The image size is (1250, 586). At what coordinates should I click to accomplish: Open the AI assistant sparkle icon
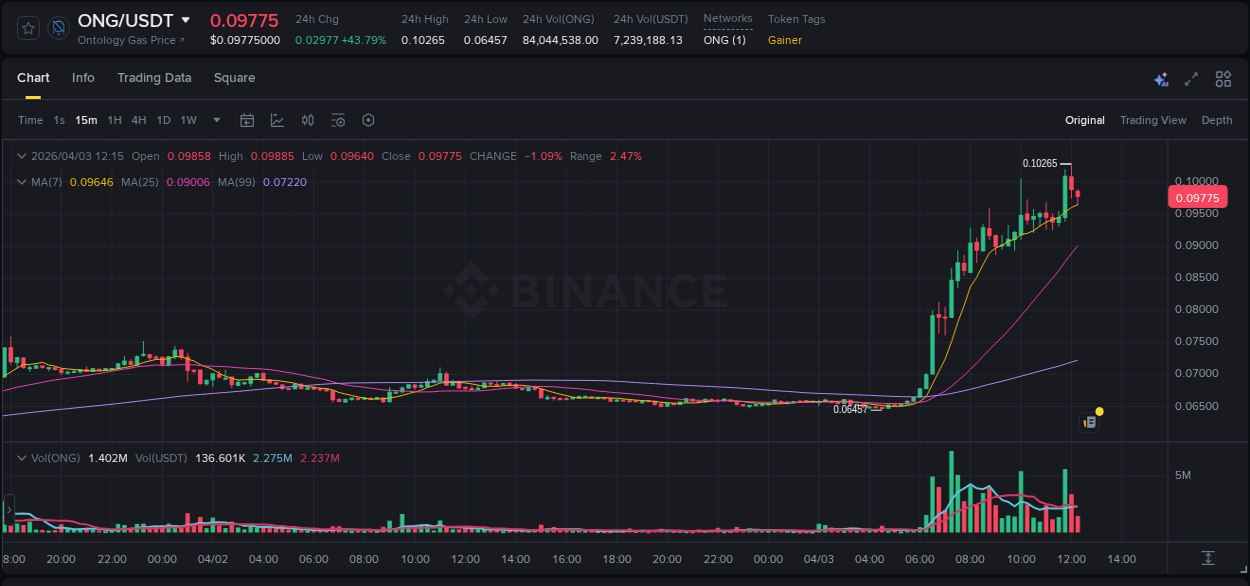click(1160, 78)
